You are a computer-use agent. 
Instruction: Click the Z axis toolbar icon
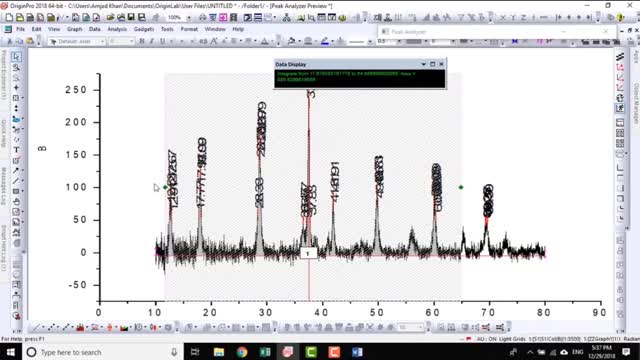(x=523, y=18)
